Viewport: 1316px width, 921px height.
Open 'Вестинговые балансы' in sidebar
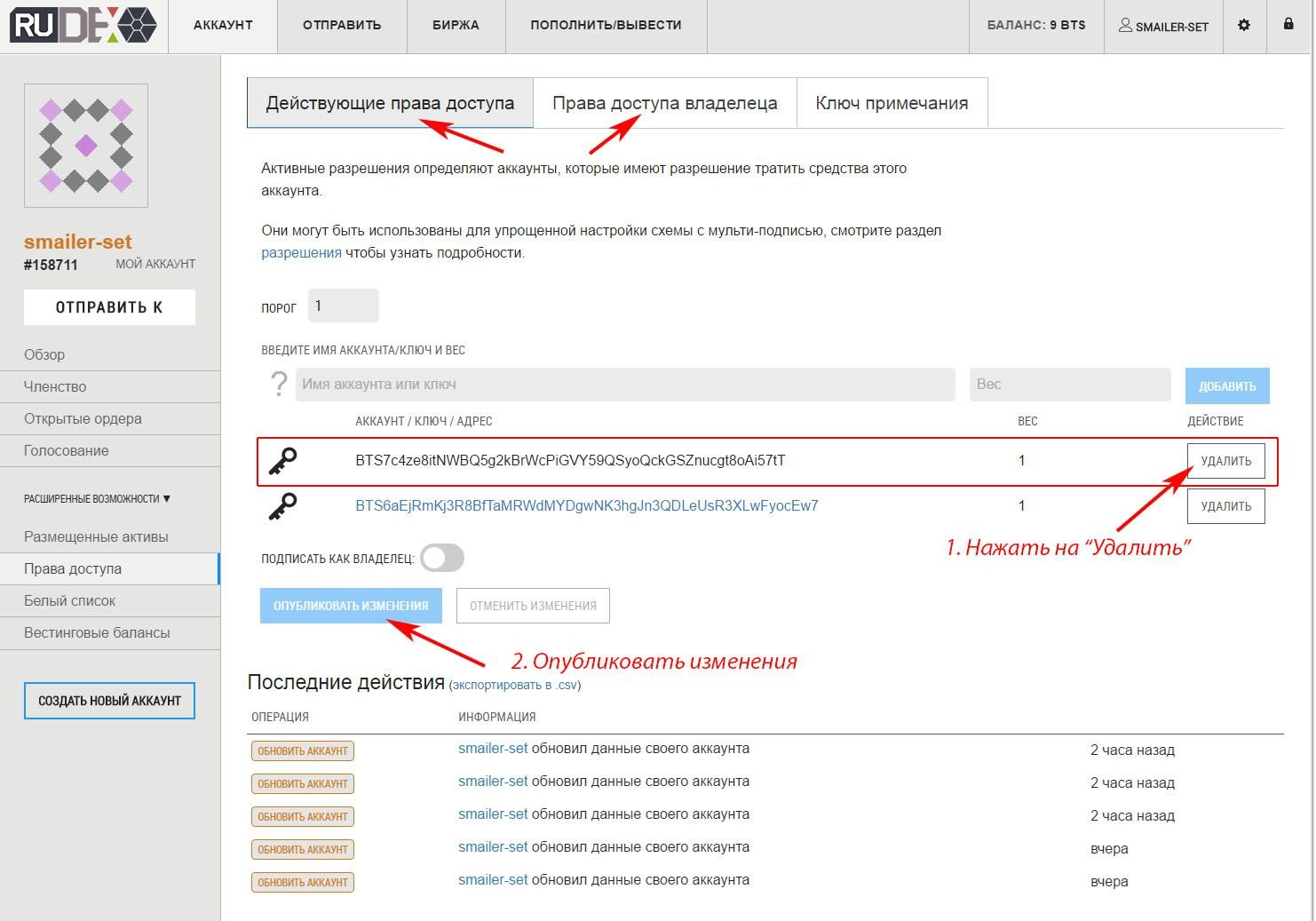[x=110, y=632]
